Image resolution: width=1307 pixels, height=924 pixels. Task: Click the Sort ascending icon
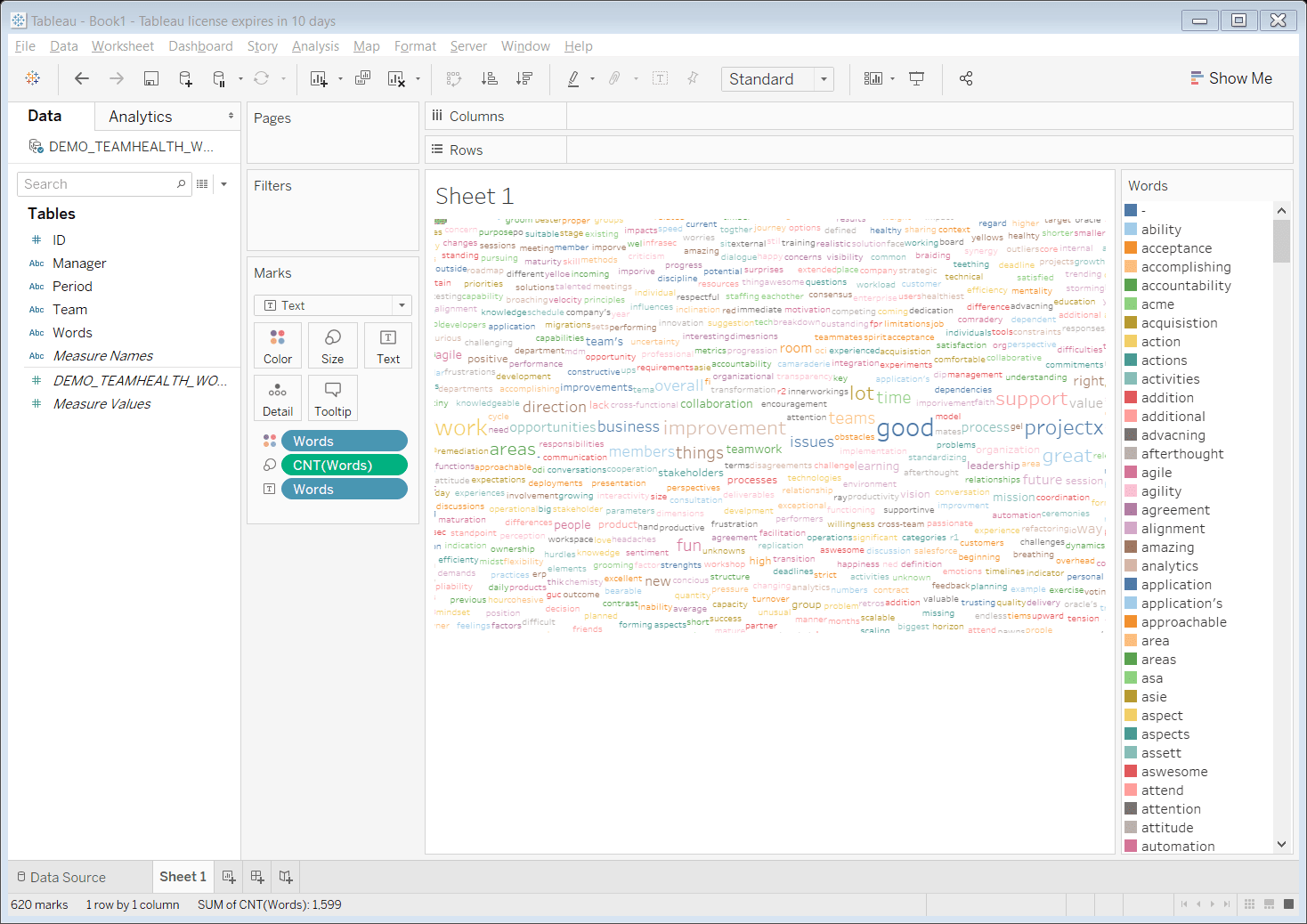click(490, 78)
